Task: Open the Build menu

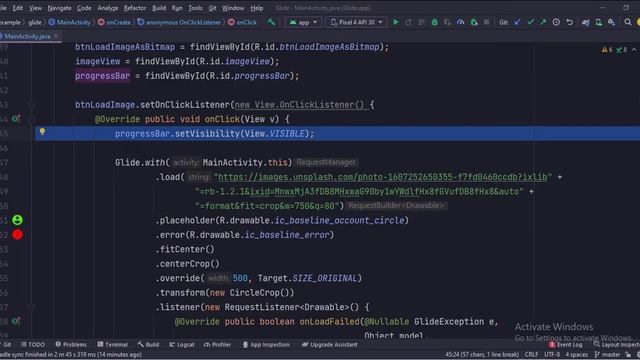Action: tap(159, 8)
